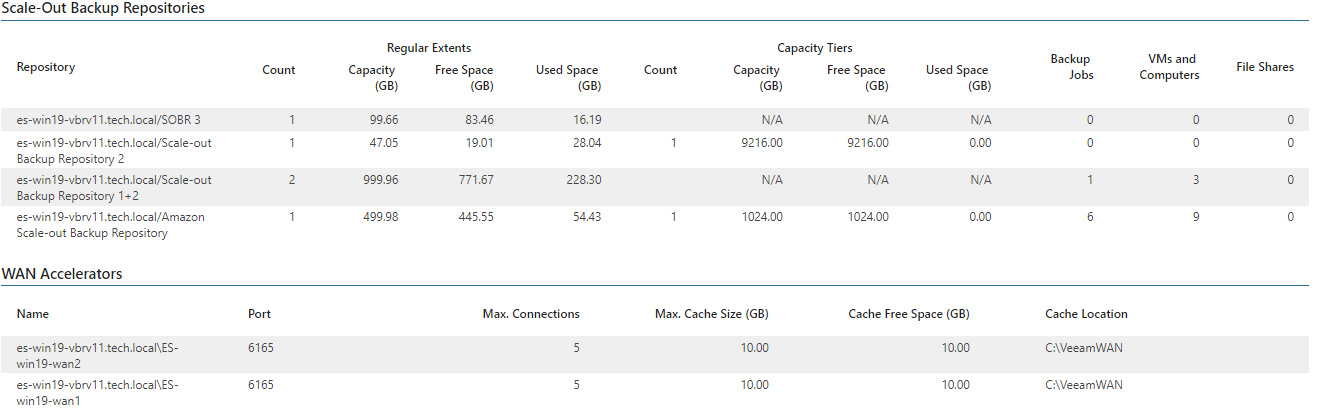
Task: Click the Repository column header
Action: 46,67
